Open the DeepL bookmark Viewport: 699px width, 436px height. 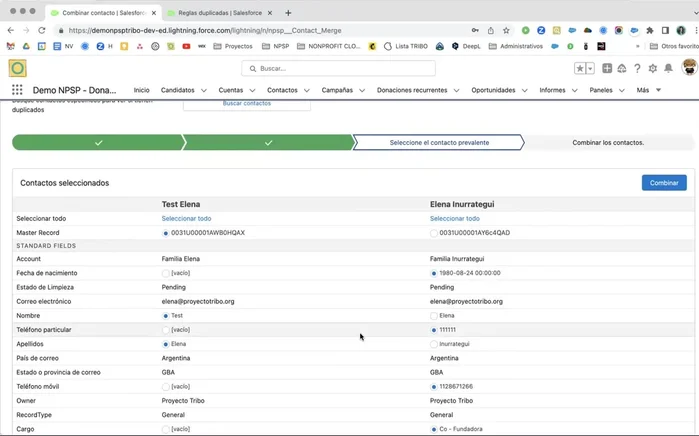(x=466, y=46)
